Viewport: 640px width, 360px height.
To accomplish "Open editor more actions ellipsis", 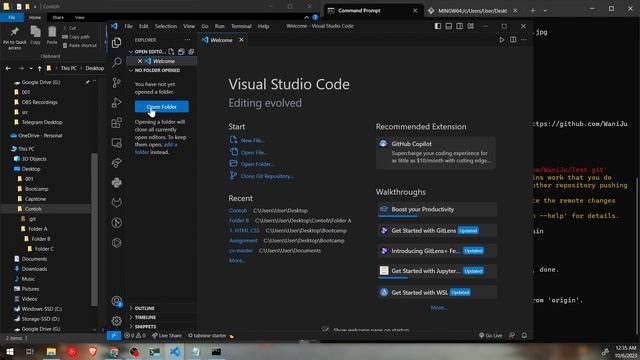I will [x=524, y=40].
